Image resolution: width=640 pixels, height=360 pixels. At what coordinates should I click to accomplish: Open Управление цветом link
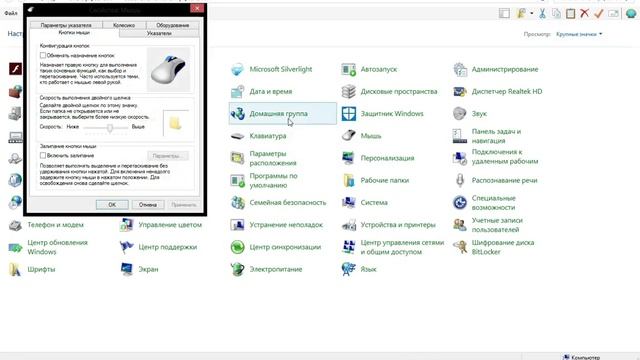170,225
